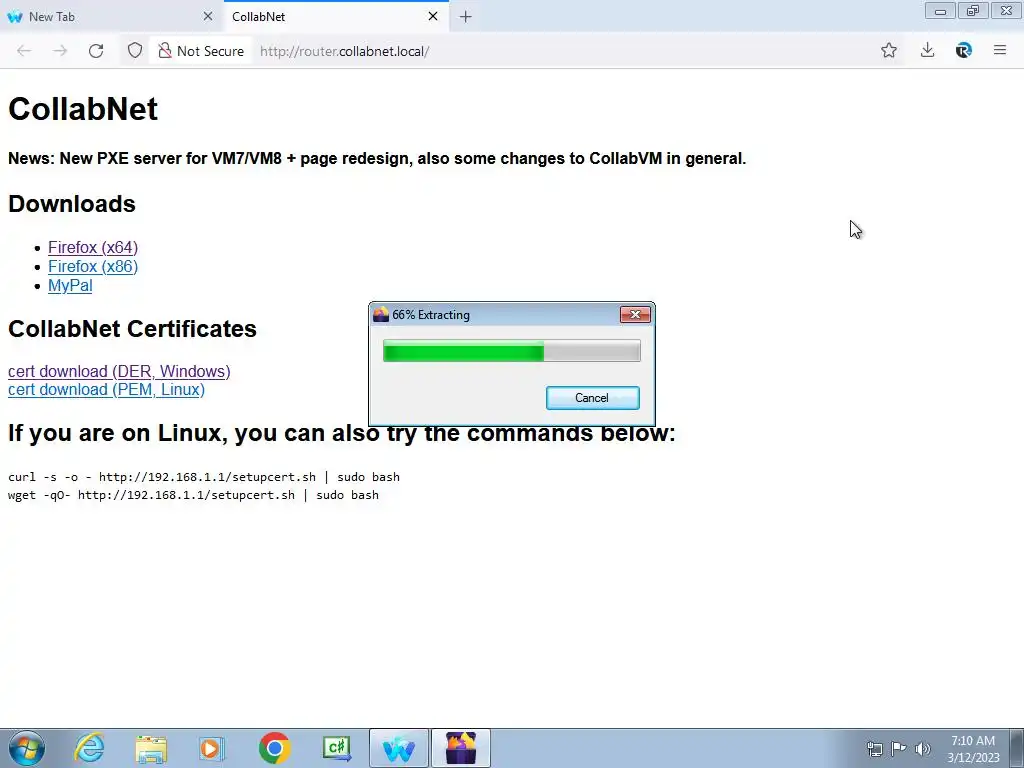Click the curl setupcert.sh command line
Image resolution: width=1024 pixels, height=768 pixels.
pyautogui.click(x=204, y=477)
